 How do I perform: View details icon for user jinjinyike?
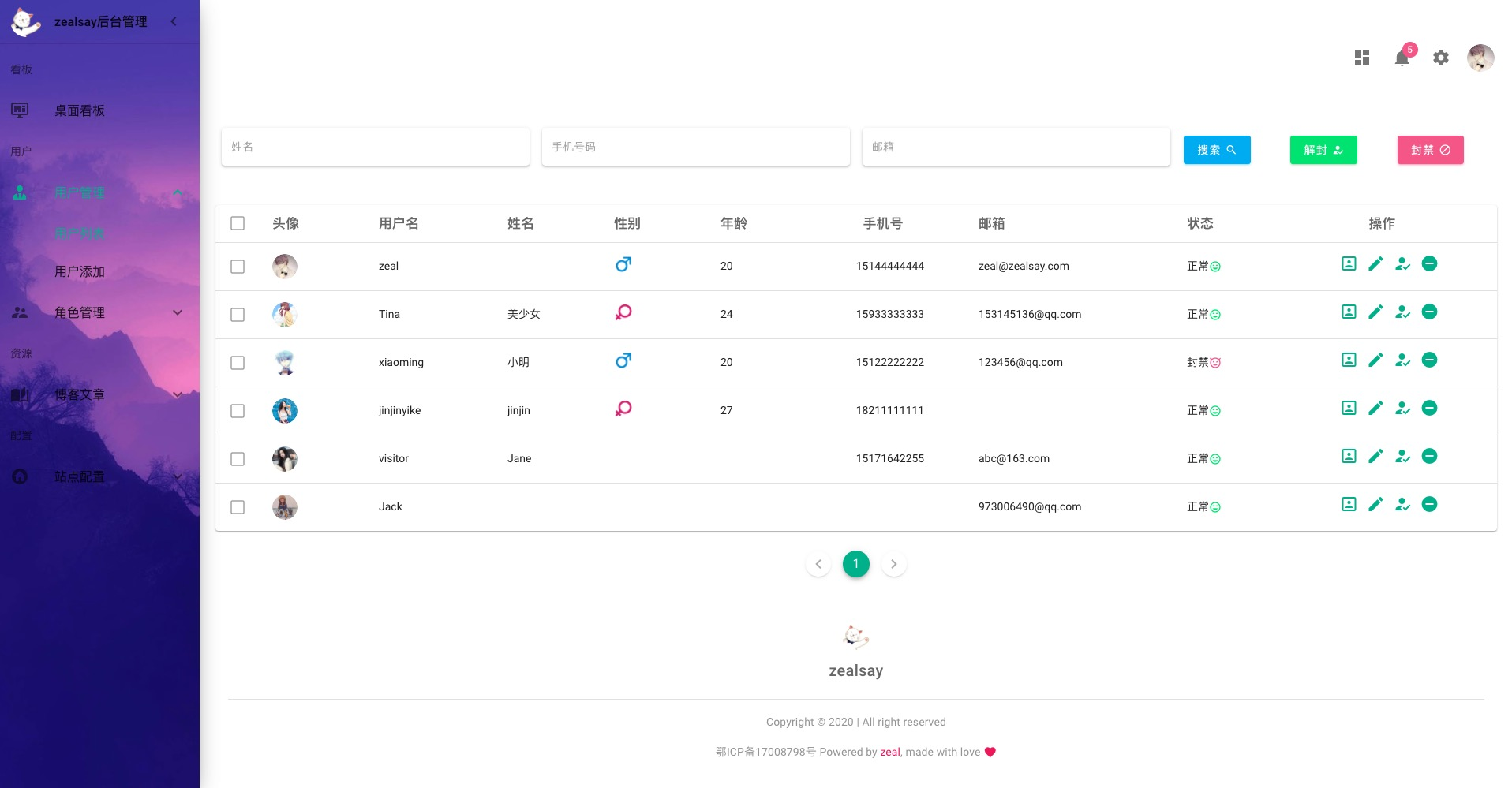(1349, 408)
